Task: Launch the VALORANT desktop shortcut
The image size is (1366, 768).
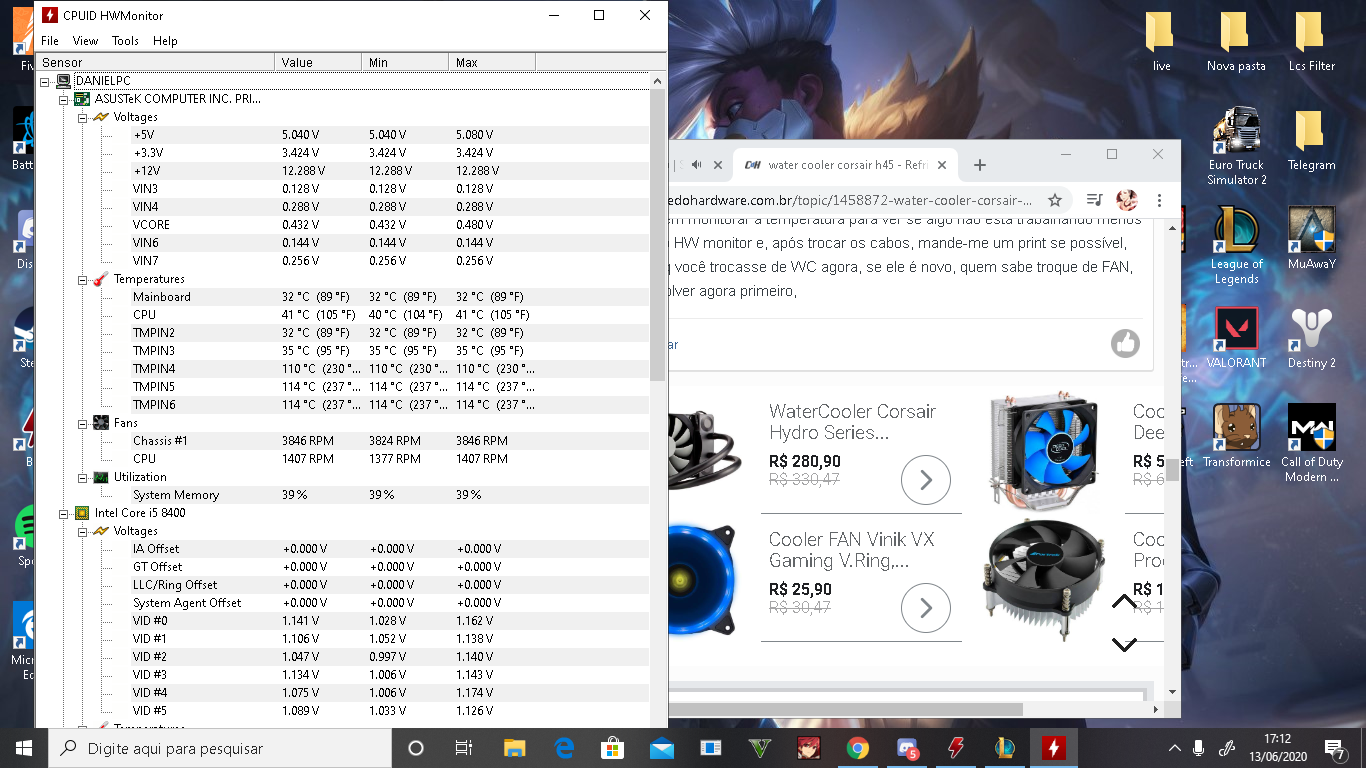Action: tap(1236, 339)
